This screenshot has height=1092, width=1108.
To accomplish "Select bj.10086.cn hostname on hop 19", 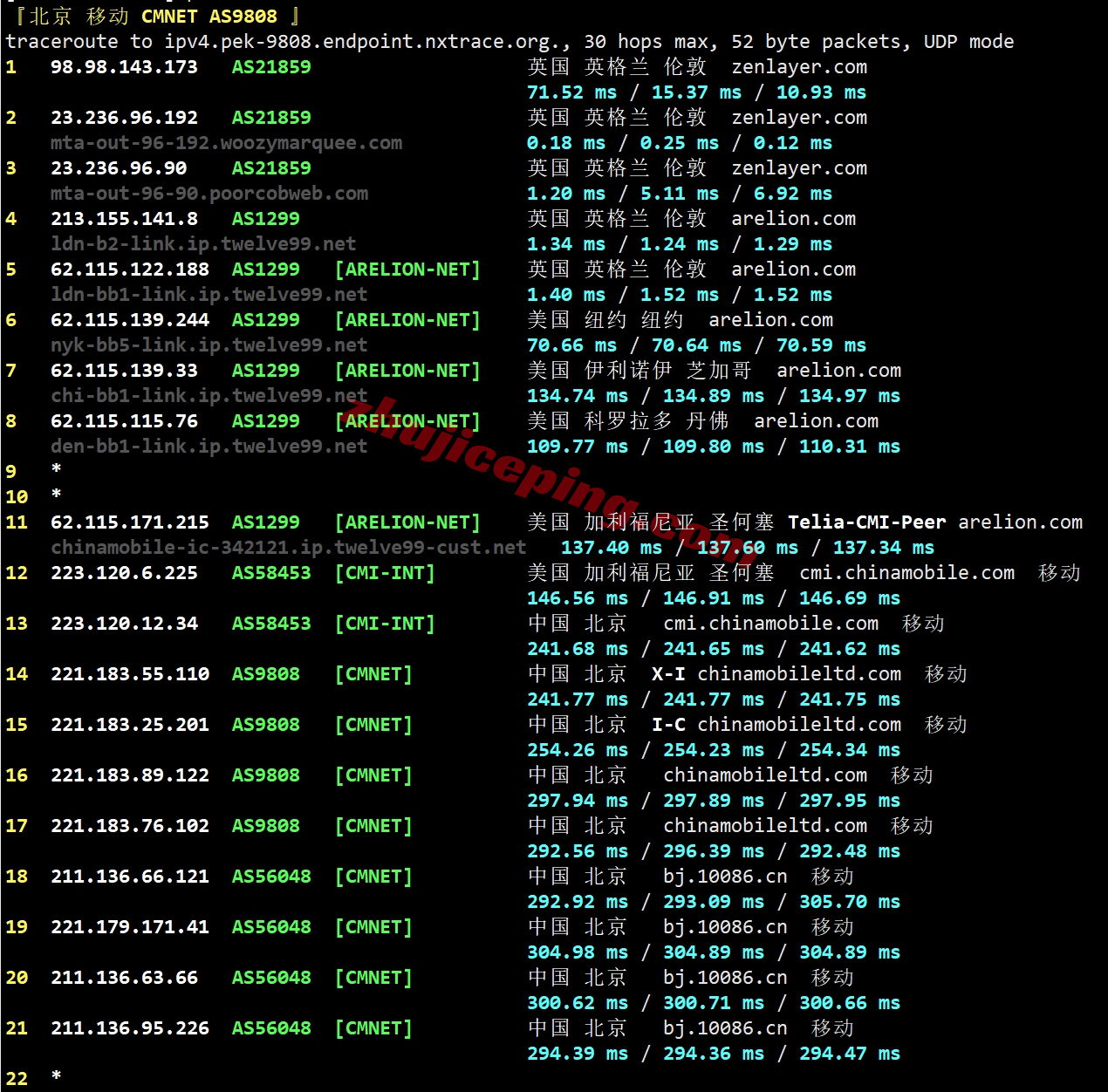I will tap(725, 927).
